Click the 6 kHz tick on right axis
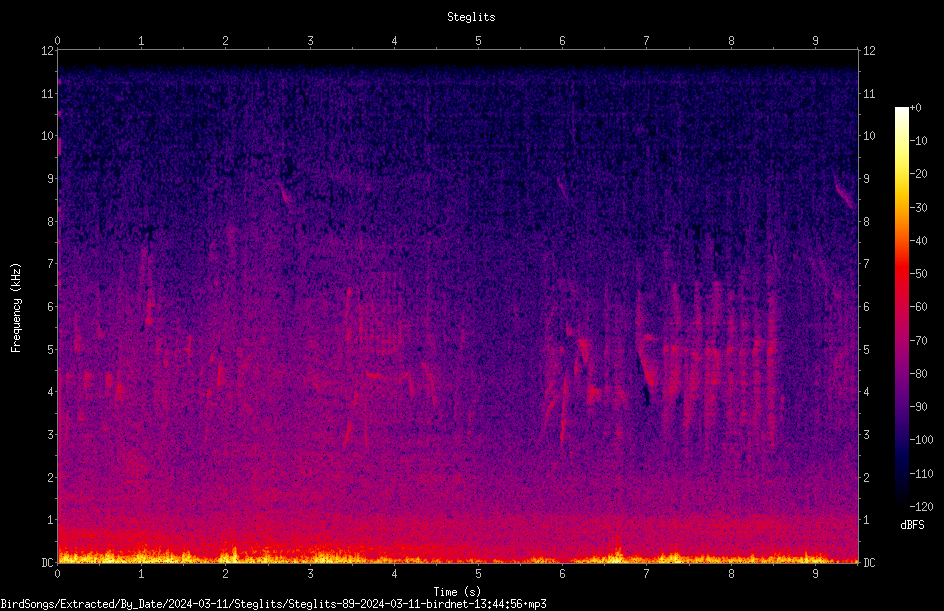 (x=866, y=306)
